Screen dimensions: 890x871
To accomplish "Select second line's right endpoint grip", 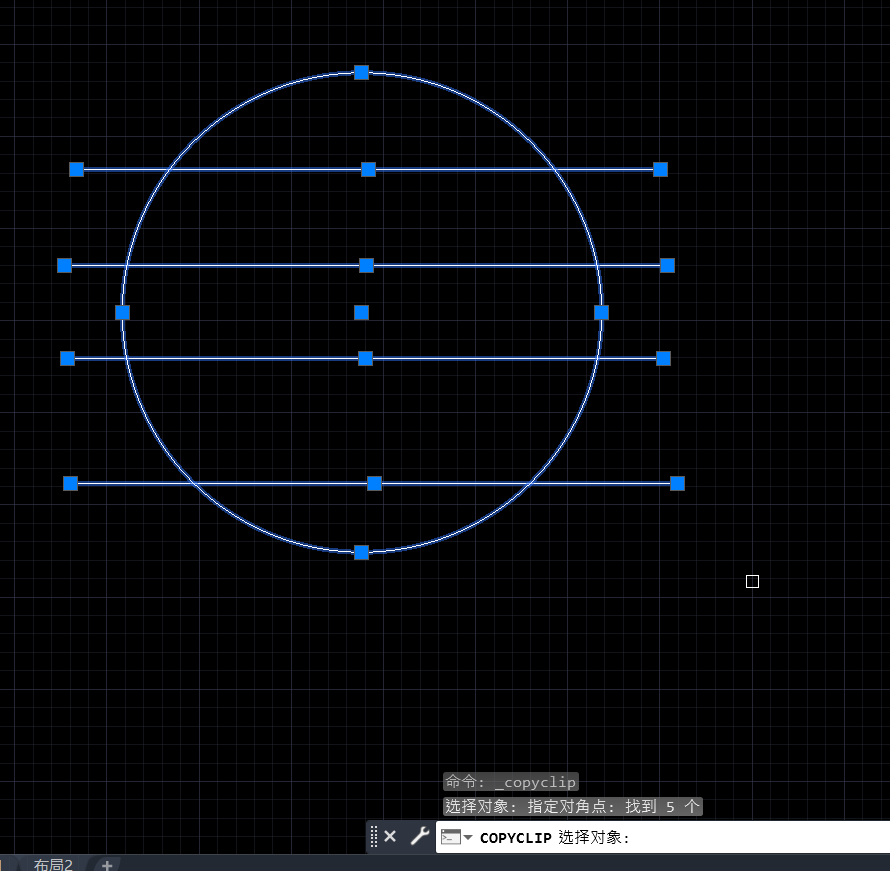I will pyautogui.click(x=667, y=265).
